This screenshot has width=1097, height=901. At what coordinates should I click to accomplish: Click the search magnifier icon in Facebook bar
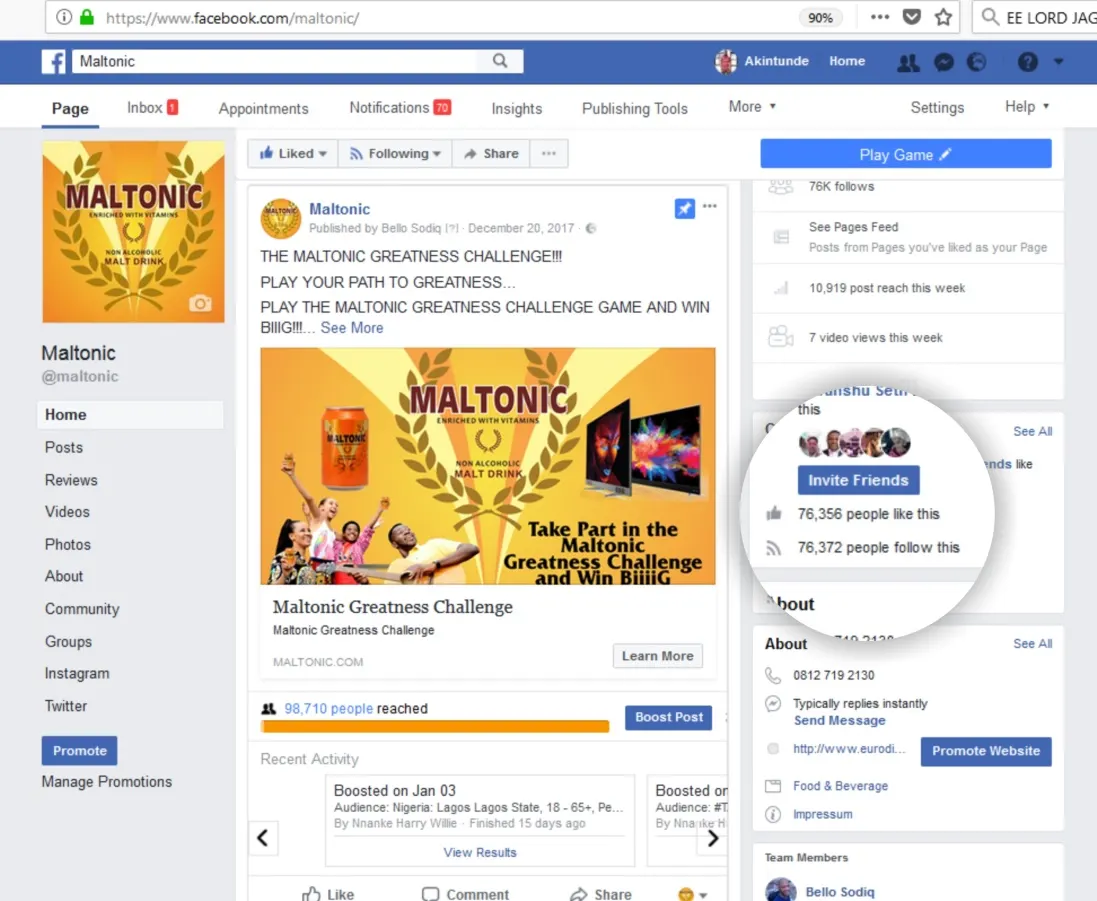pyautogui.click(x=500, y=61)
